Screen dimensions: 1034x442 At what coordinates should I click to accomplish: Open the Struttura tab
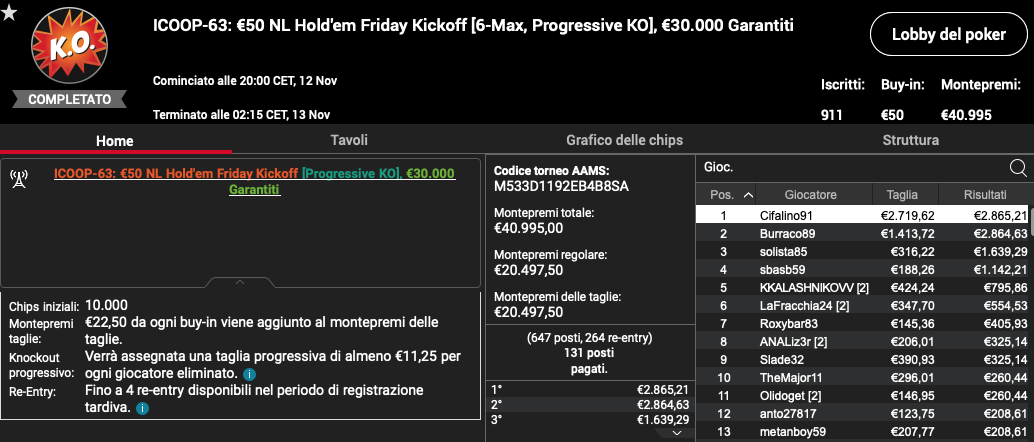click(x=911, y=140)
